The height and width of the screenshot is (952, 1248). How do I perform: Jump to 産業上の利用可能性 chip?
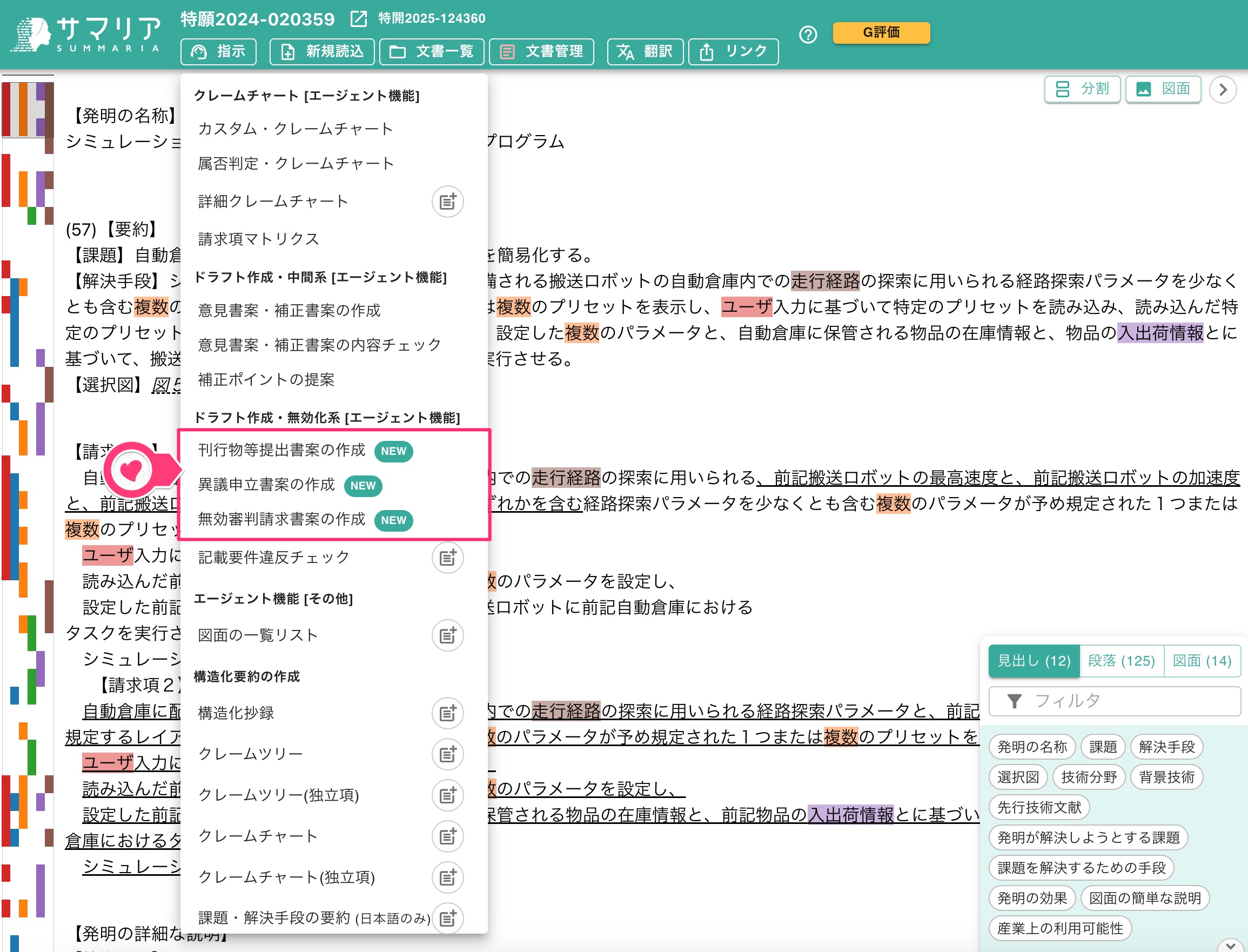click(x=1060, y=928)
